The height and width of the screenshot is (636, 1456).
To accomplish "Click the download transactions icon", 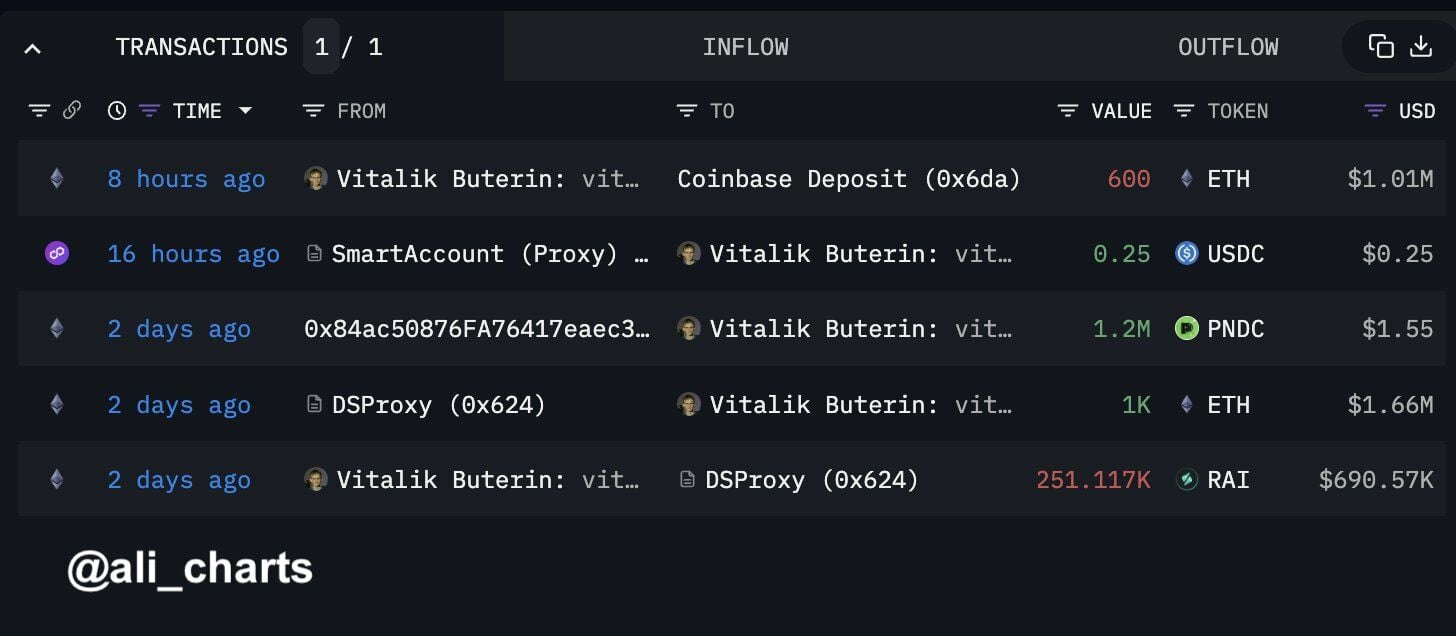I will 1421,46.
